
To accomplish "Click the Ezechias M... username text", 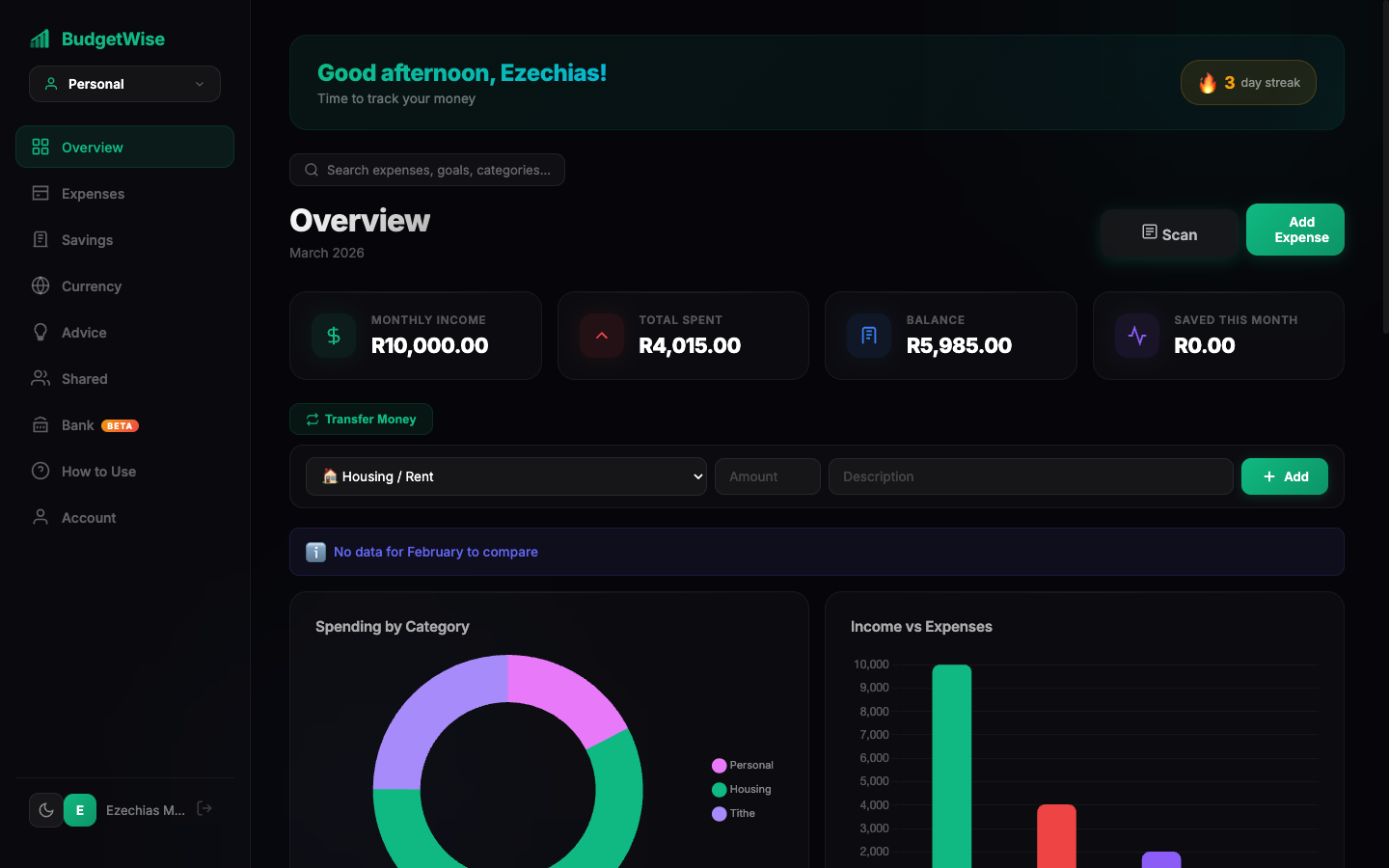I will [x=146, y=810].
